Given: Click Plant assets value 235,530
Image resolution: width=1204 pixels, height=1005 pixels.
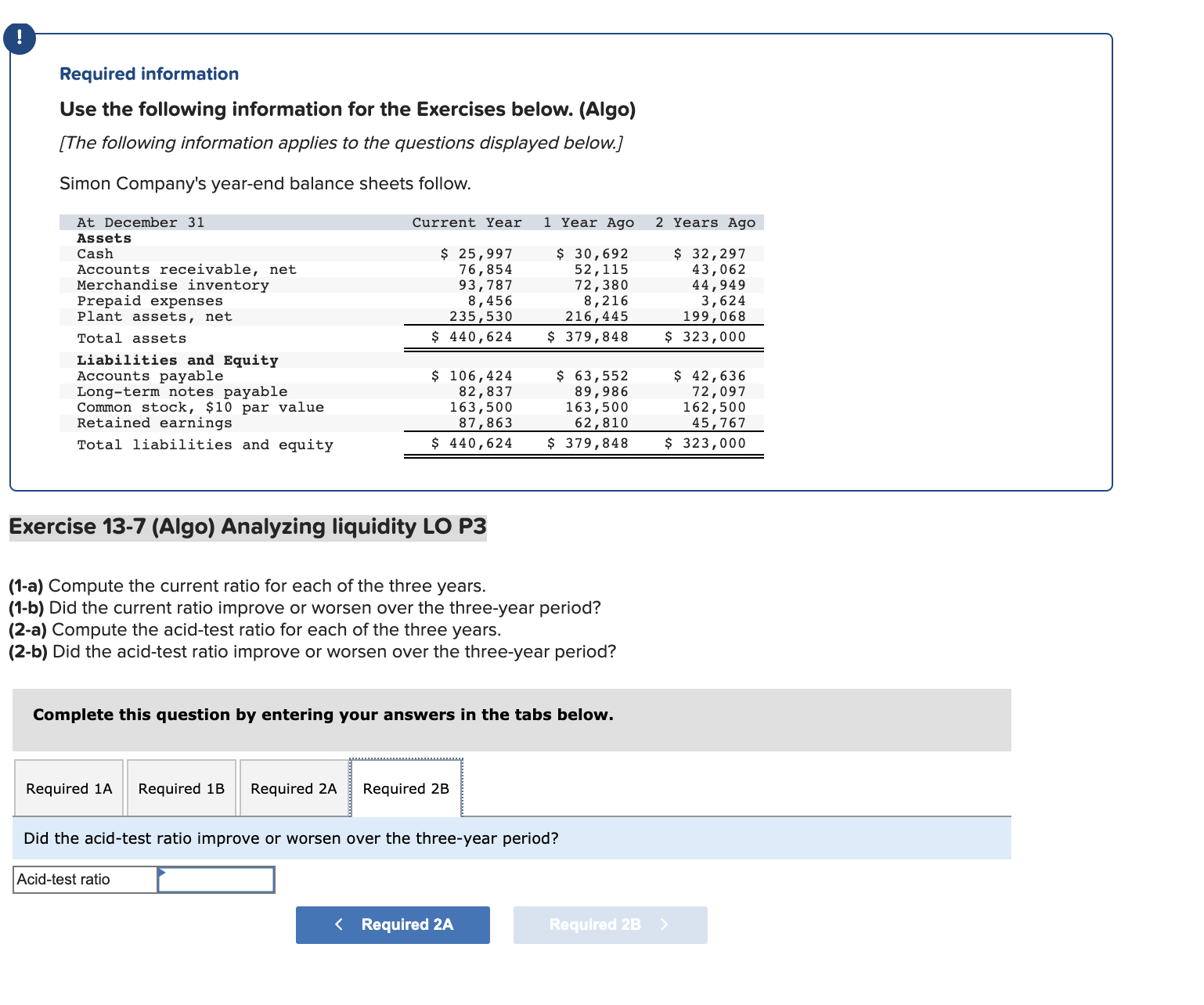Looking at the screenshot, I should [481, 316].
